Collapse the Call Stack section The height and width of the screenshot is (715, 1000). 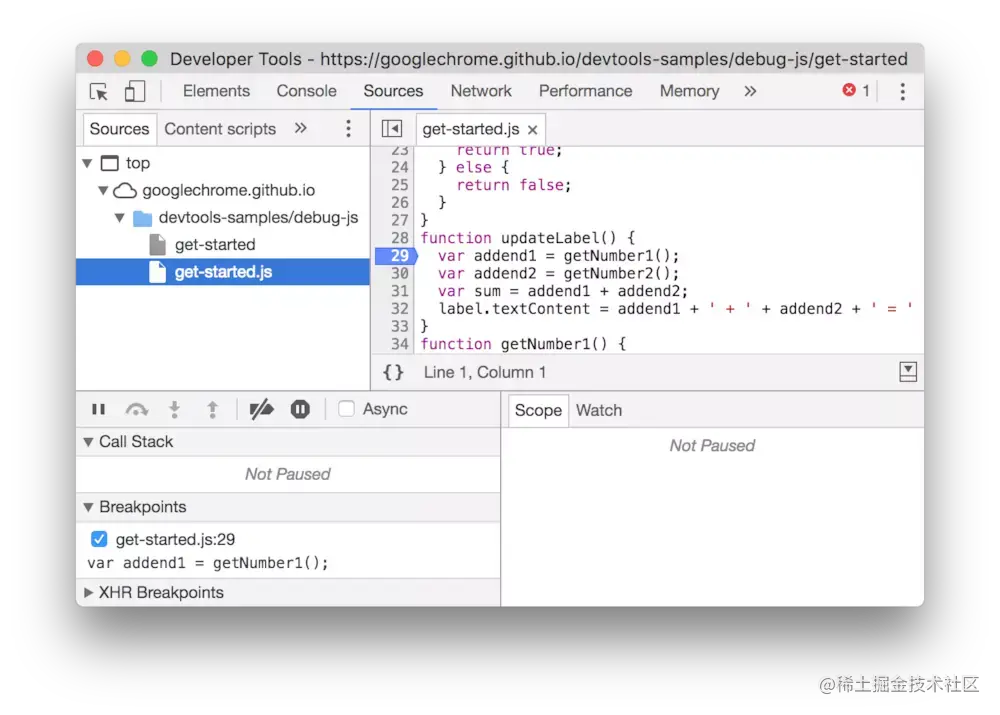(x=88, y=442)
